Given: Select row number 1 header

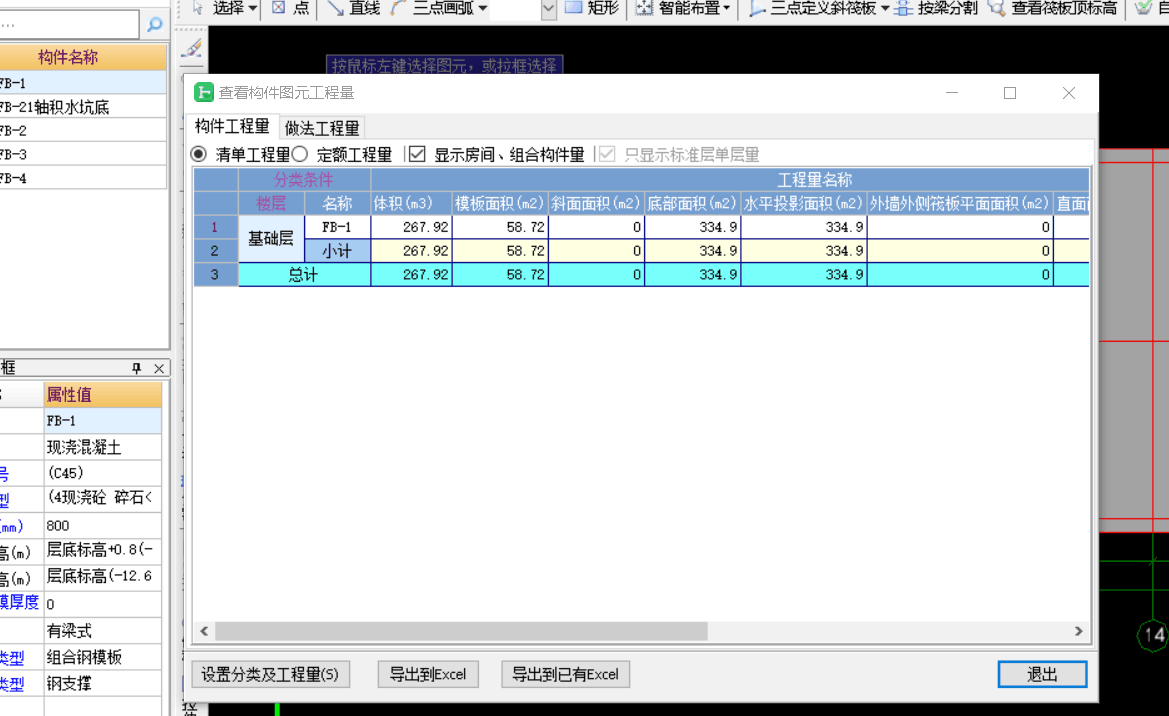Looking at the screenshot, I should [x=215, y=227].
